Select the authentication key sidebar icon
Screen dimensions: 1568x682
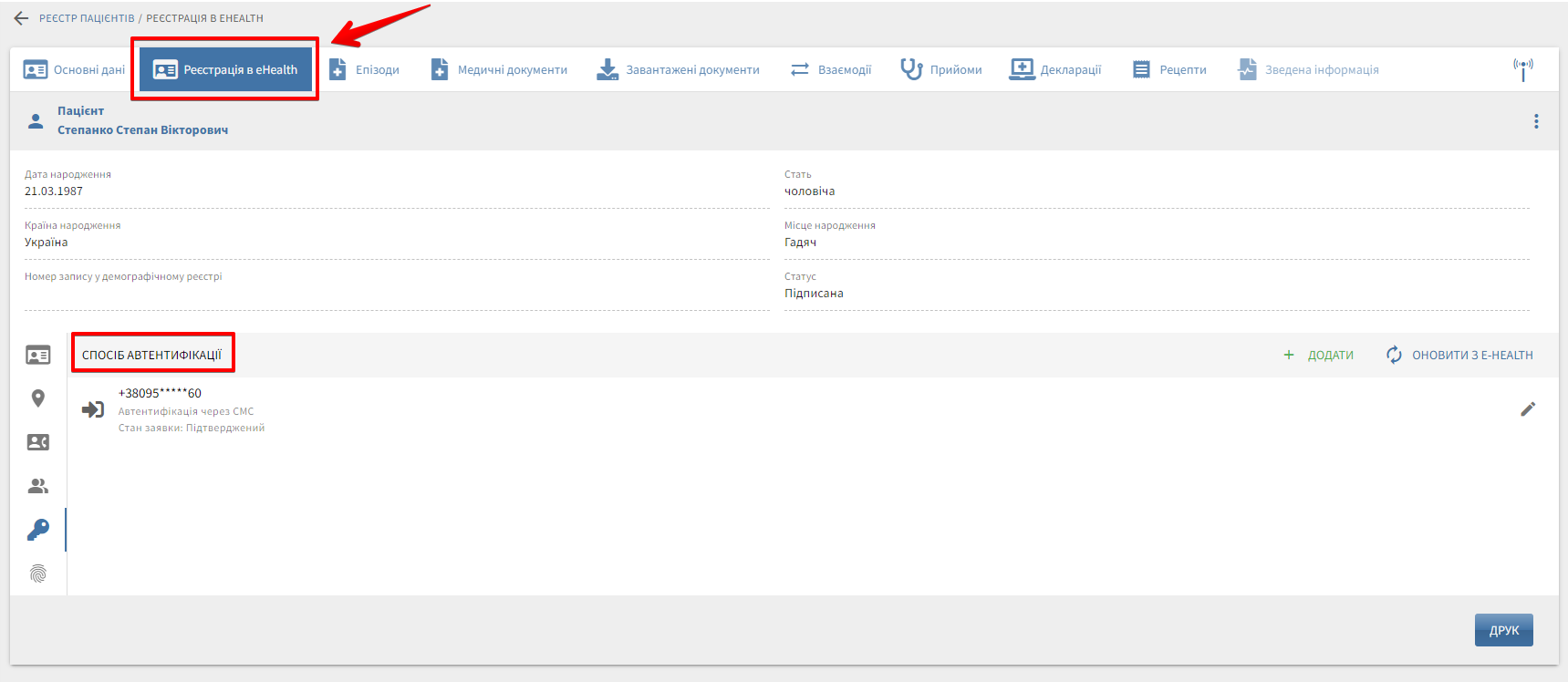pyautogui.click(x=38, y=530)
